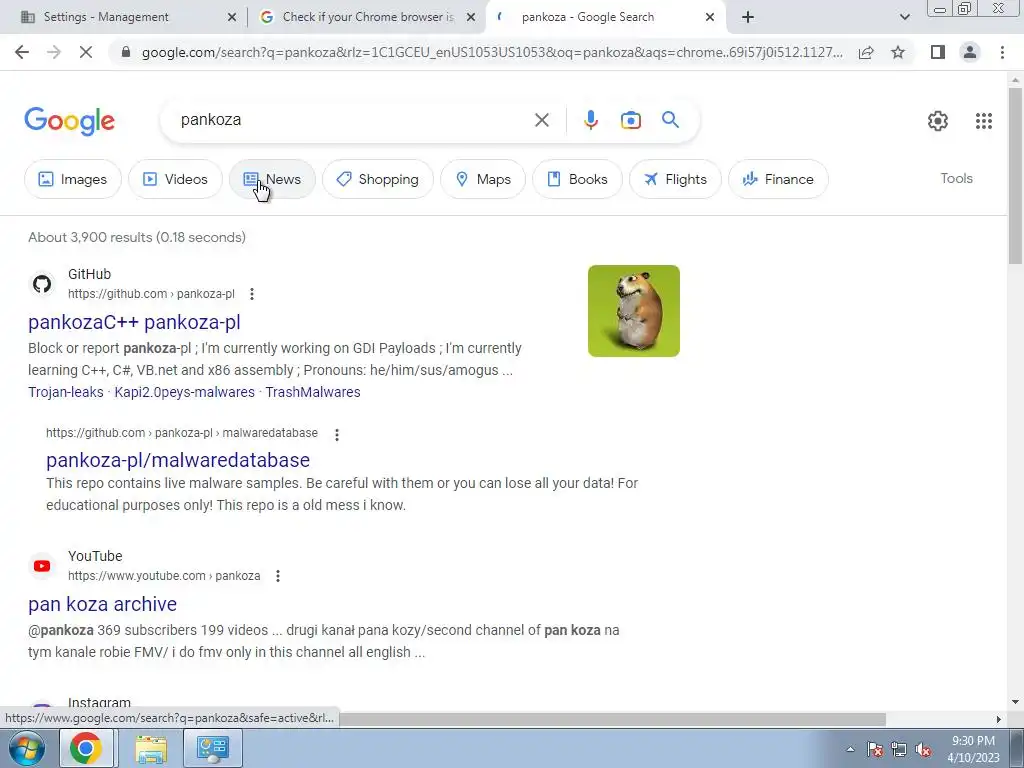Filter results by Maps
This screenshot has height=768, width=1024.
[x=483, y=179]
